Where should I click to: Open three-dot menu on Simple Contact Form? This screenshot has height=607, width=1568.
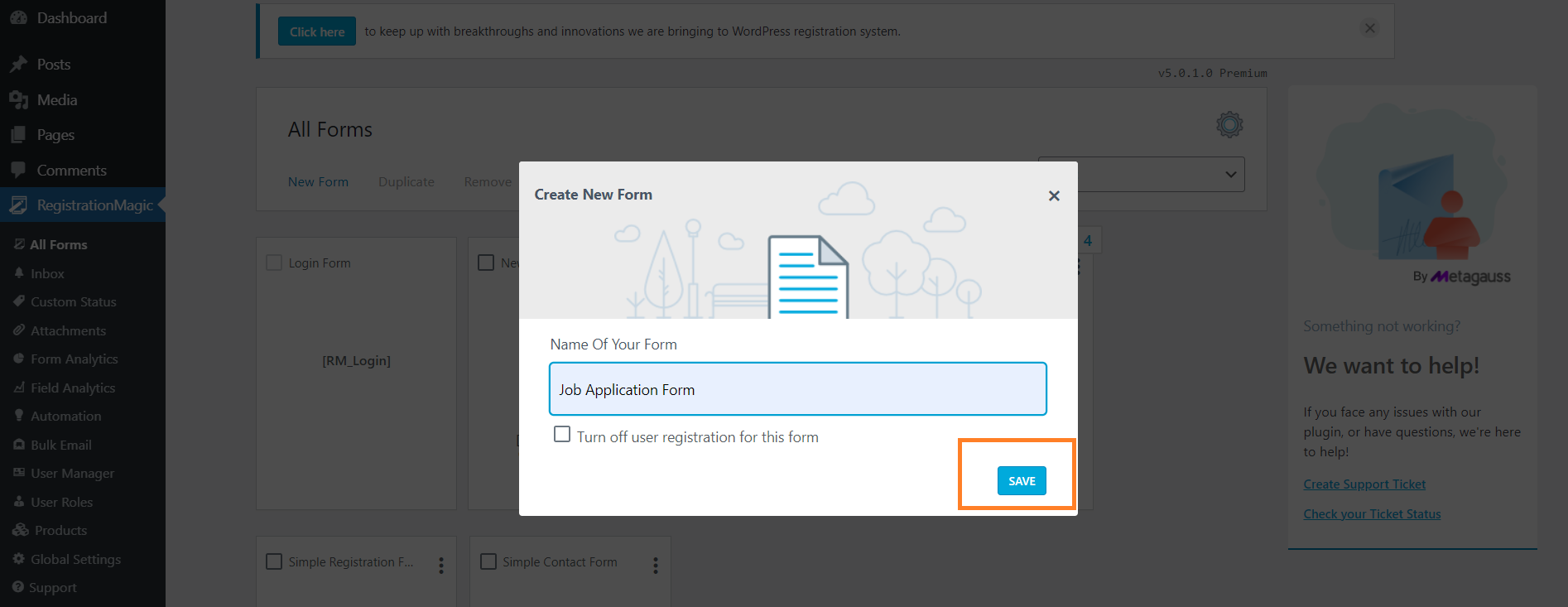pos(656,565)
